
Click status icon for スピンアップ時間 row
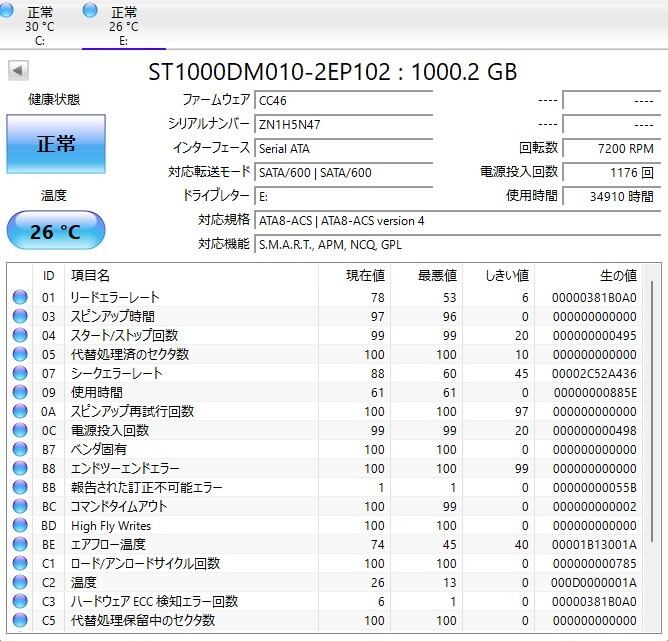(20, 317)
